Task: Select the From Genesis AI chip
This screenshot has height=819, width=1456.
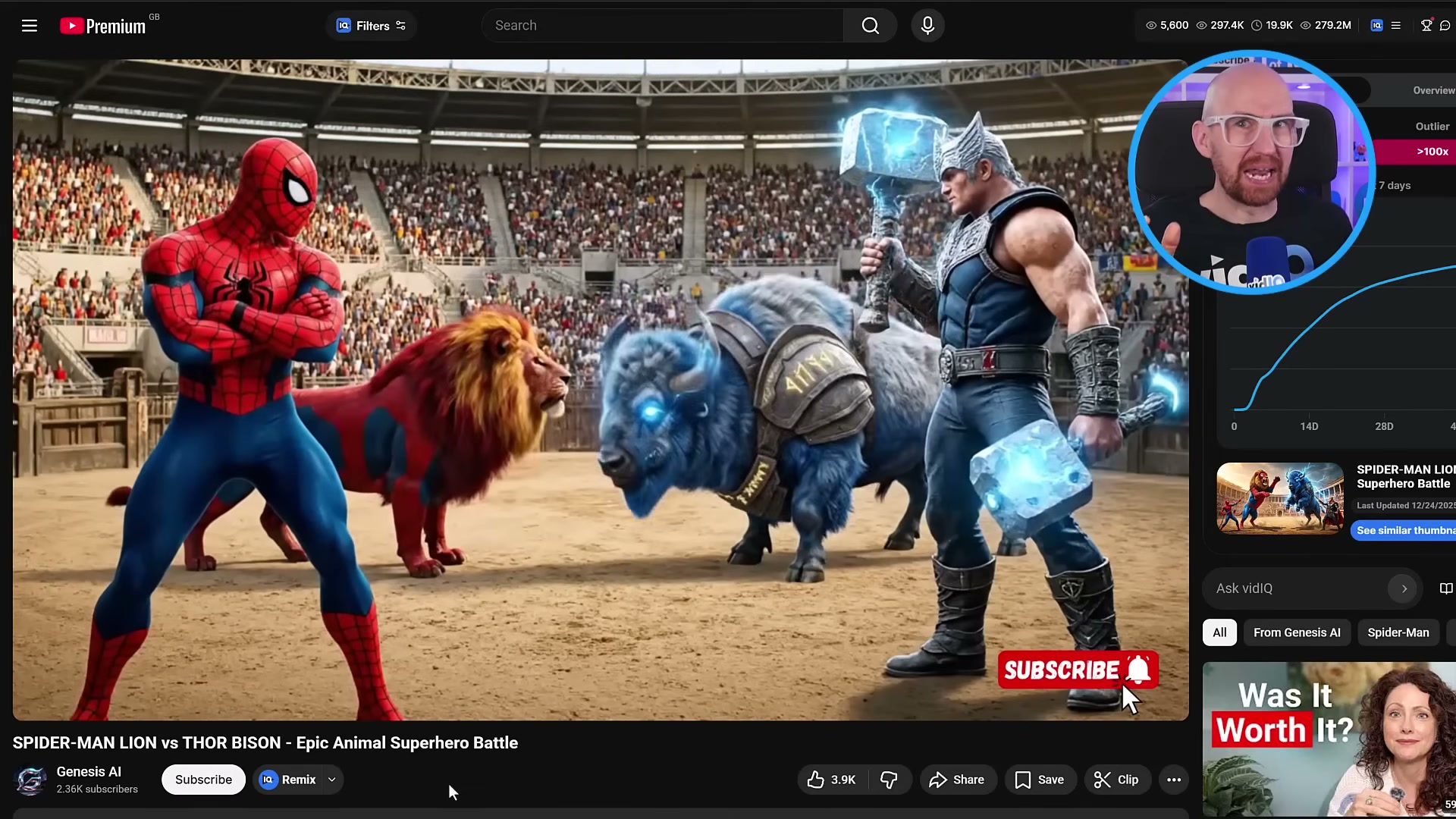Action: click(x=1297, y=632)
